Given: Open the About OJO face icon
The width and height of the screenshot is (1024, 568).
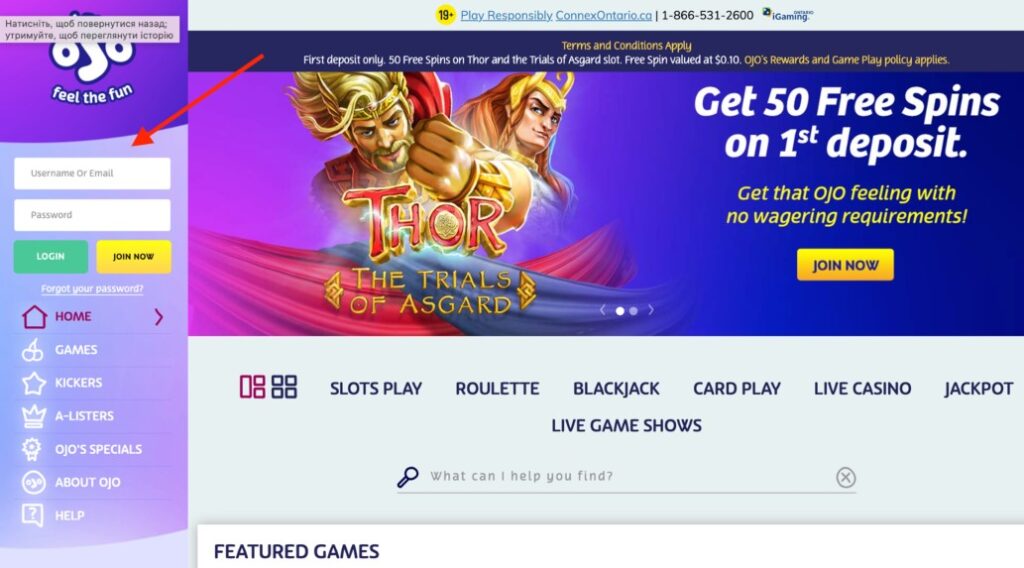Looking at the screenshot, I should coord(33,482).
